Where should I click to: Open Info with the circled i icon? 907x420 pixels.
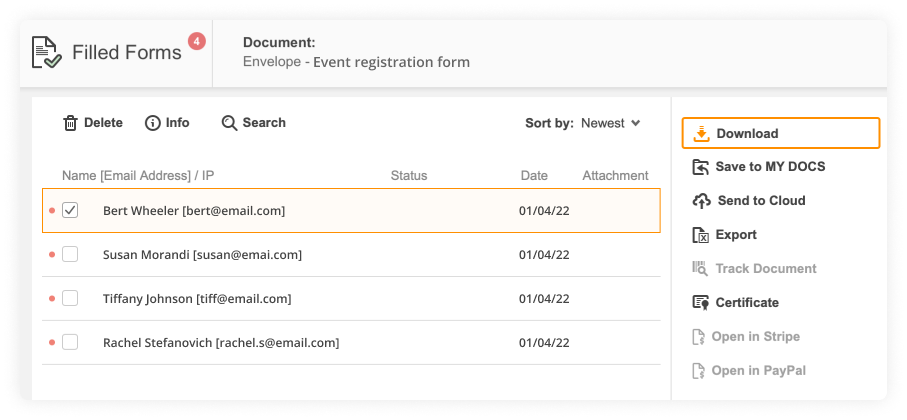point(153,123)
